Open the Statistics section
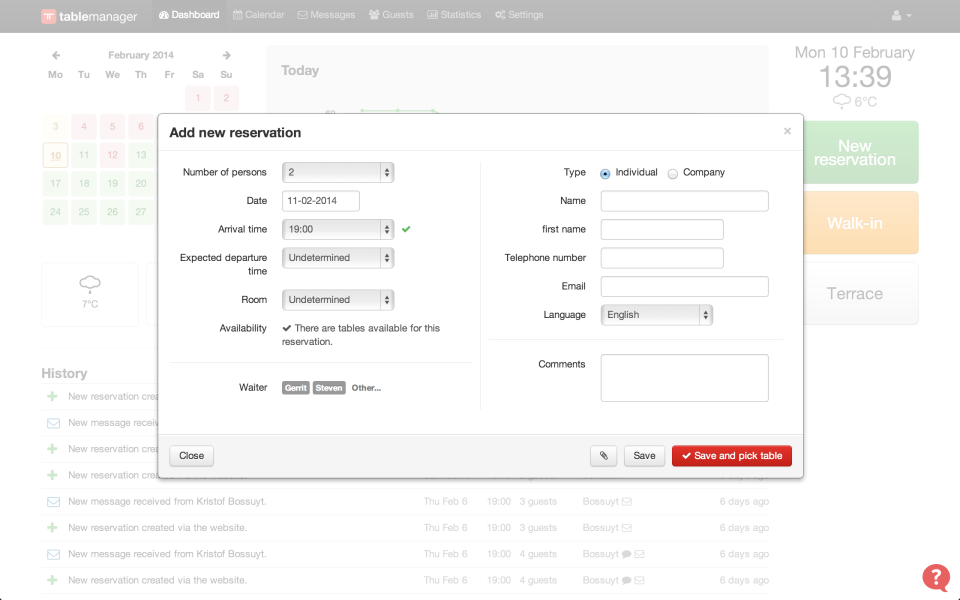This screenshot has width=960, height=600. [x=453, y=14]
